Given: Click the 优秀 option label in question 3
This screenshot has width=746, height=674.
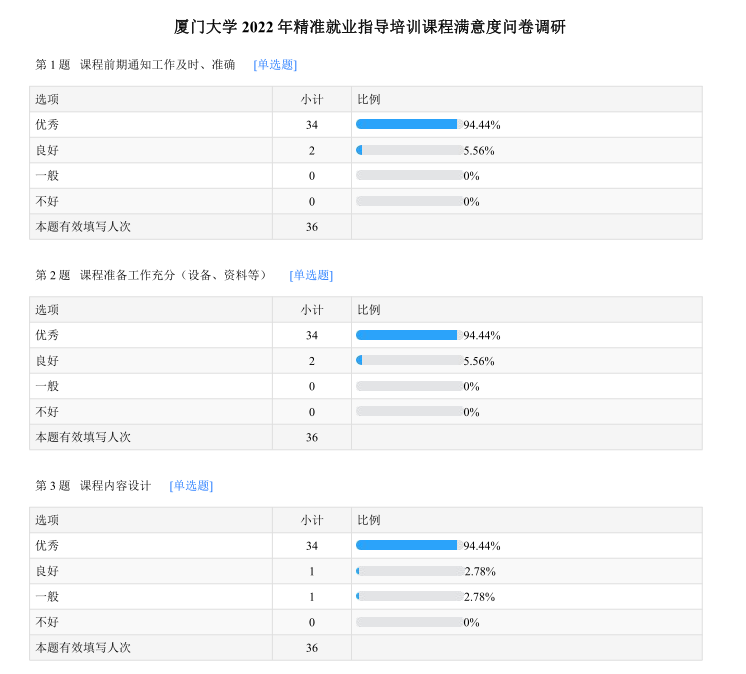Looking at the screenshot, I should [48, 546].
